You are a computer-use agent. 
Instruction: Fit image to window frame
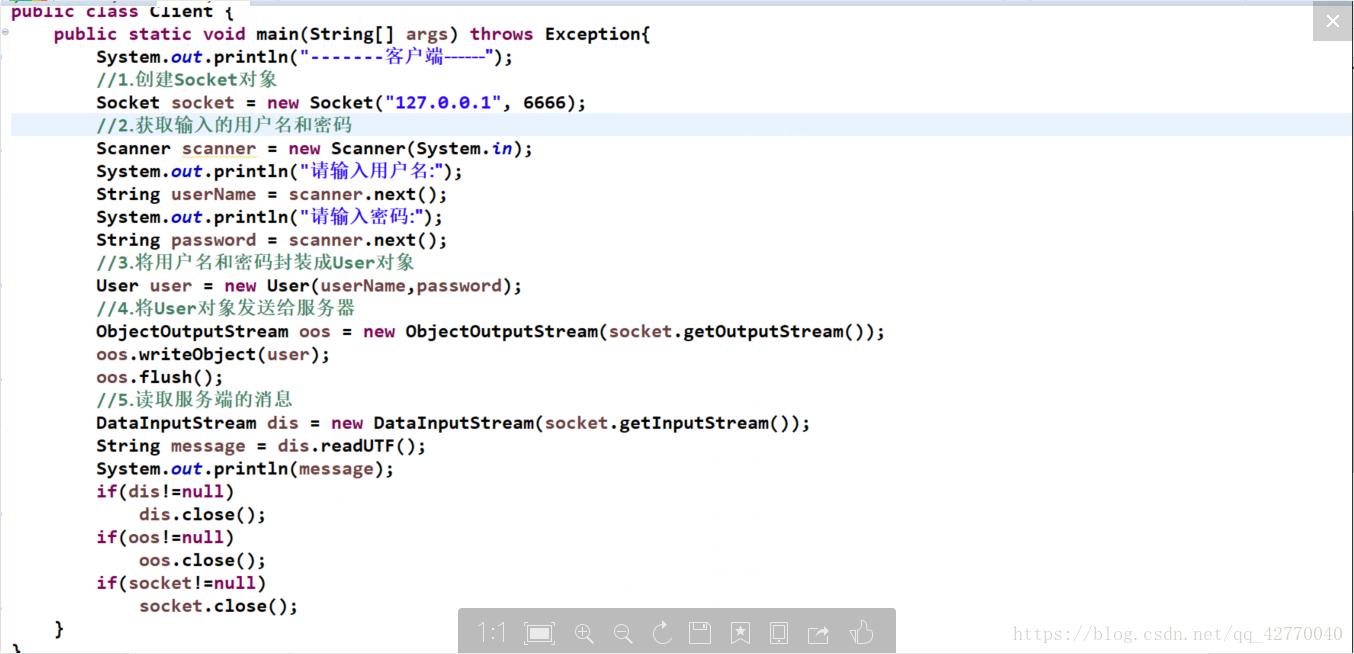click(539, 633)
